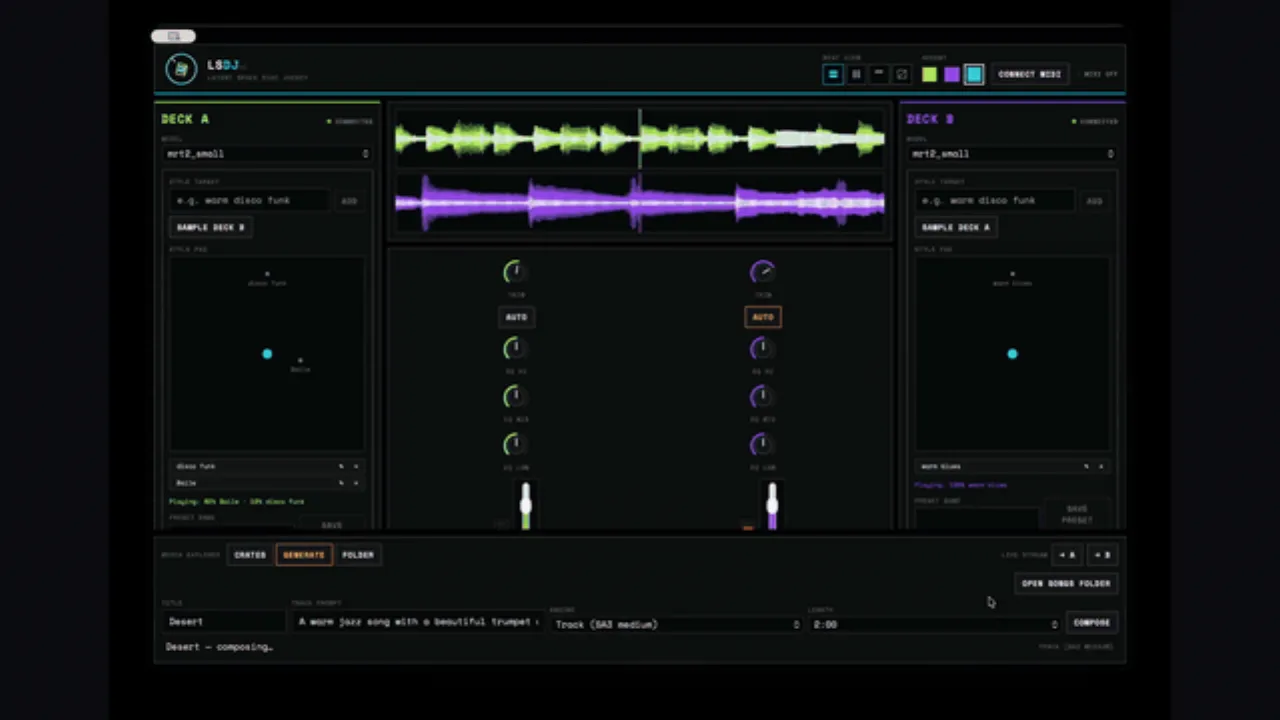Image resolution: width=1280 pixels, height=720 pixels.
Task: Pick the purple accent color swatch
Action: (951, 74)
